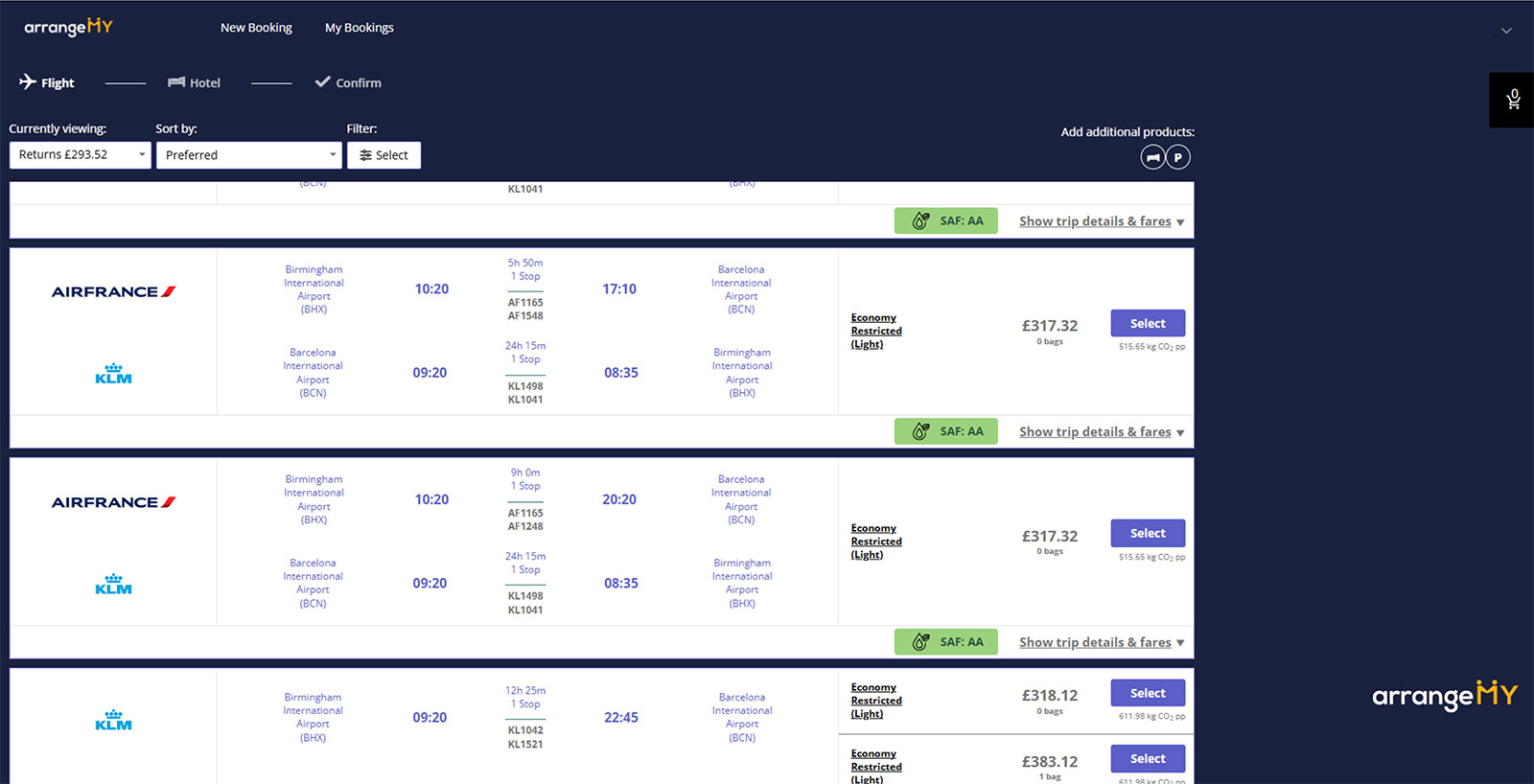Select the £317.32 fare arriving 17:10

(1148, 323)
